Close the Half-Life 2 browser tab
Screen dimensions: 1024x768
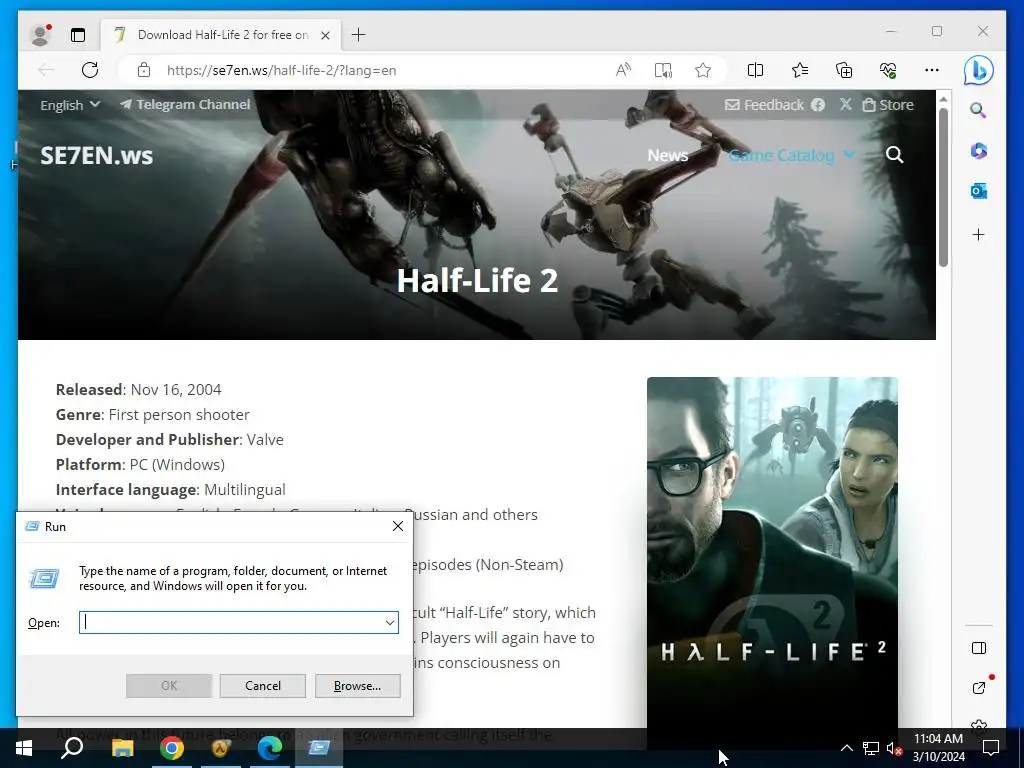coord(325,35)
